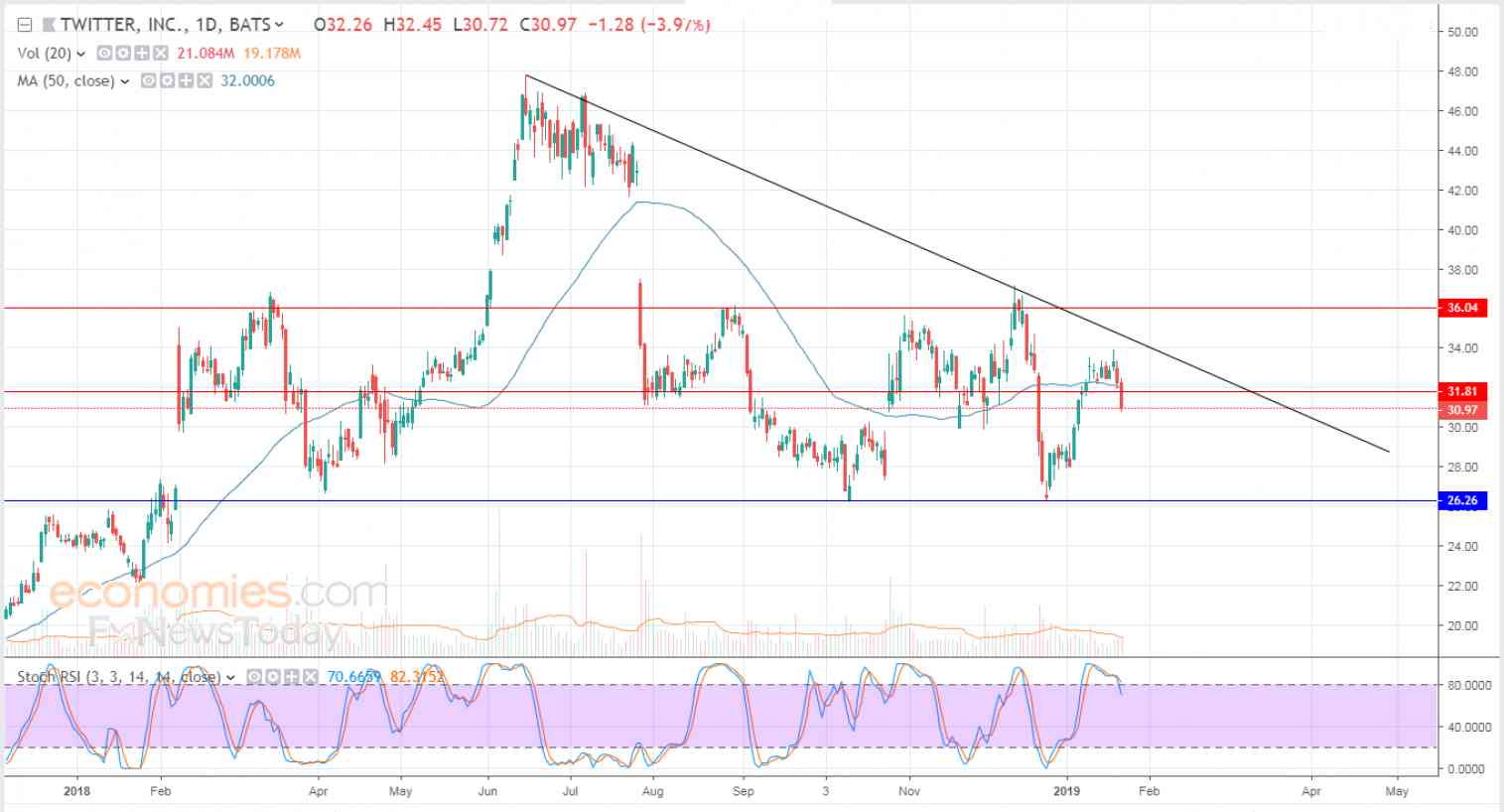This screenshot has height=812, width=1504.
Task: Click the plus icon beside Vol (20)
Action: (x=141, y=54)
